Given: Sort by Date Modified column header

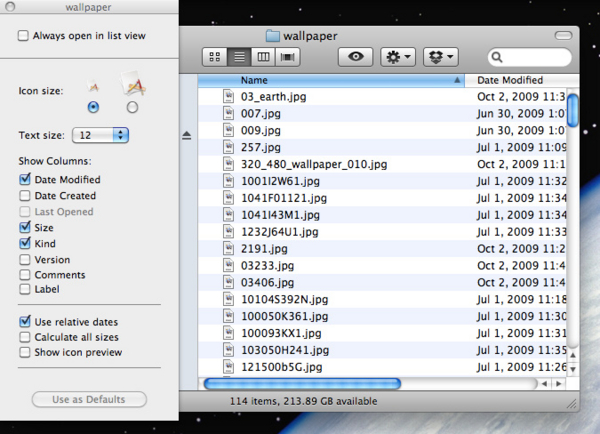Looking at the screenshot, I should [x=521, y=80].
